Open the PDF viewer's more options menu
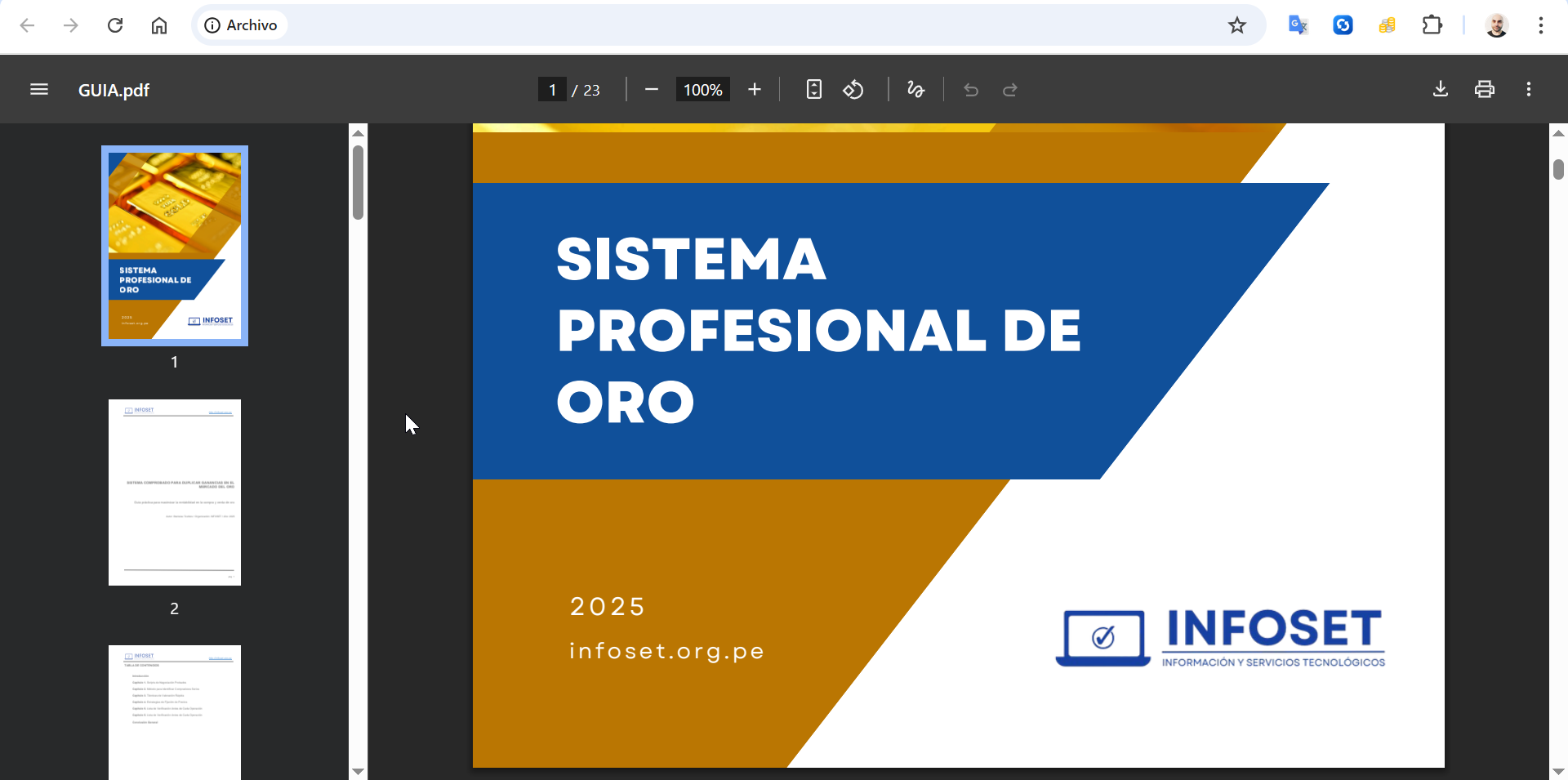The width and height of the screenshot is (1568, 780). 1528,89
